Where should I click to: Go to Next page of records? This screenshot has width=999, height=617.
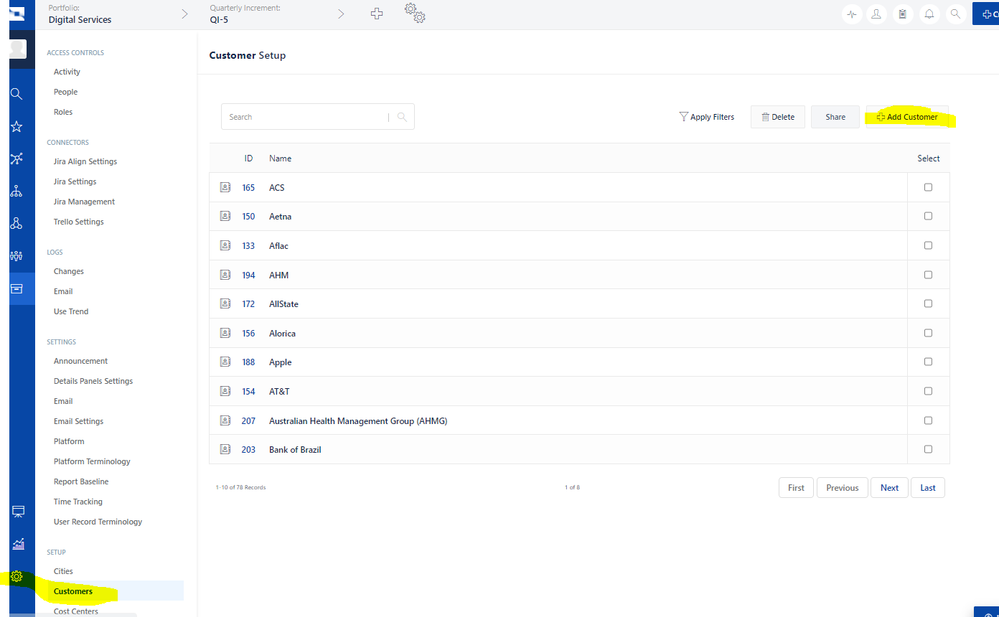click(x=889, y=488)
